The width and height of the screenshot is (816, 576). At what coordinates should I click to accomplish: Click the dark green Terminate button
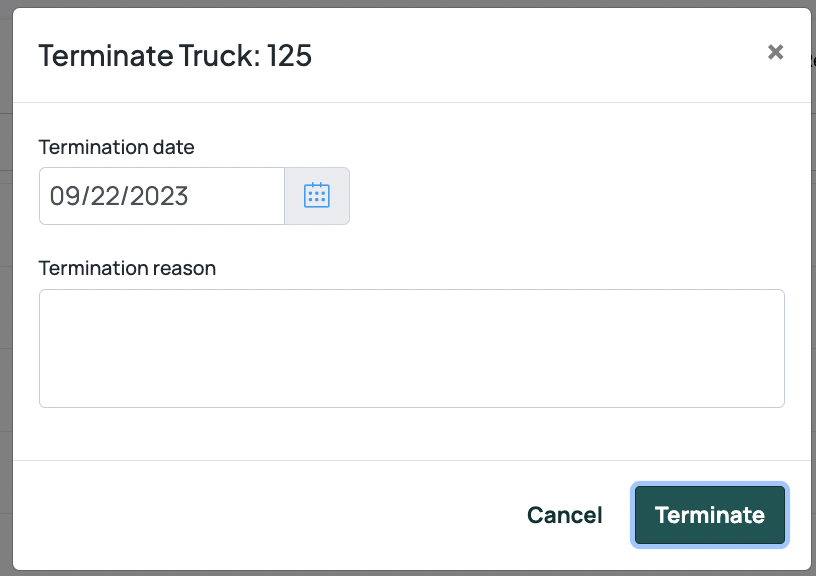(x=710, y=515)
